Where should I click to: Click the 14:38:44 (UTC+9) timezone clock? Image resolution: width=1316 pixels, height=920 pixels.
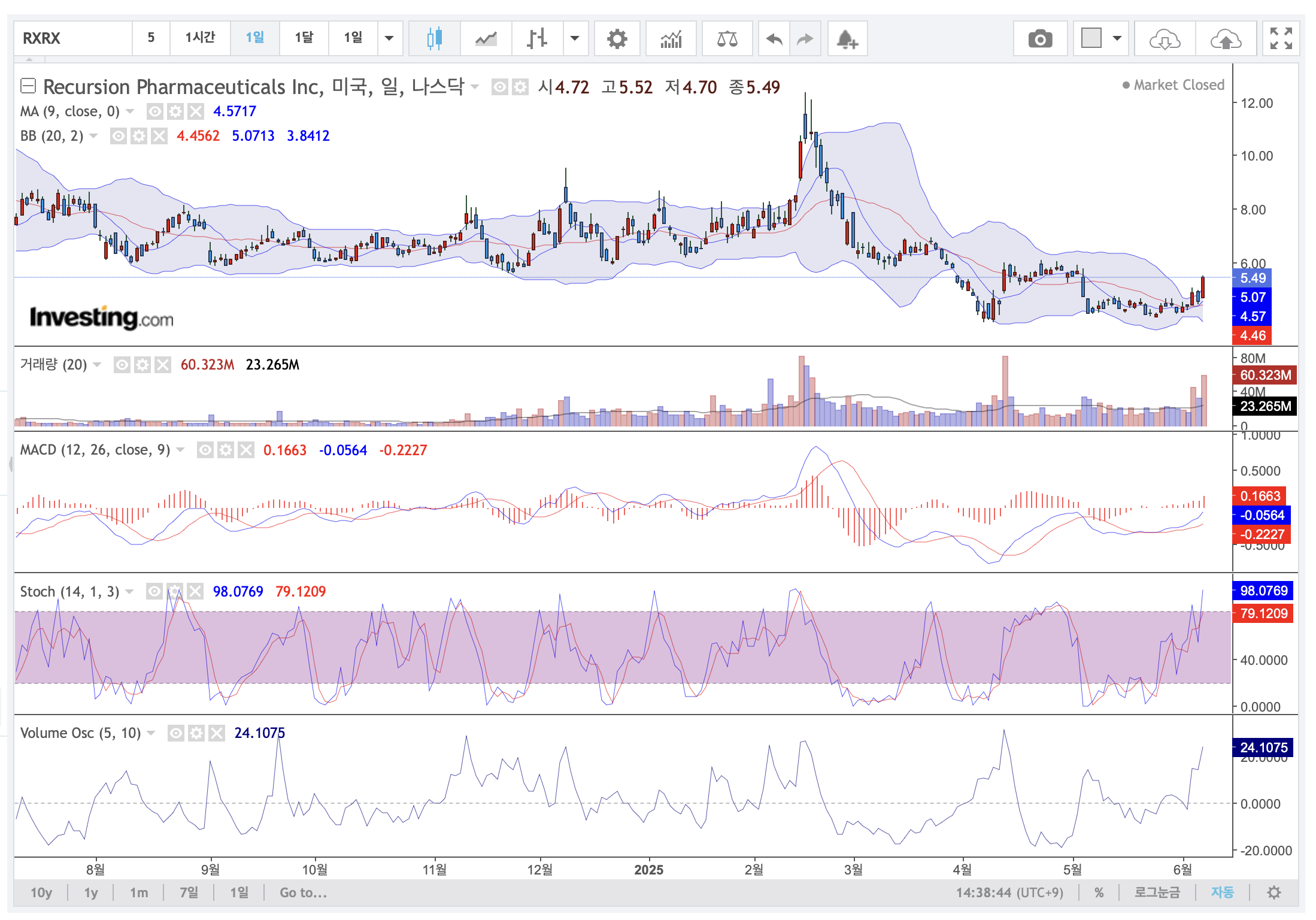point(1009,892)
